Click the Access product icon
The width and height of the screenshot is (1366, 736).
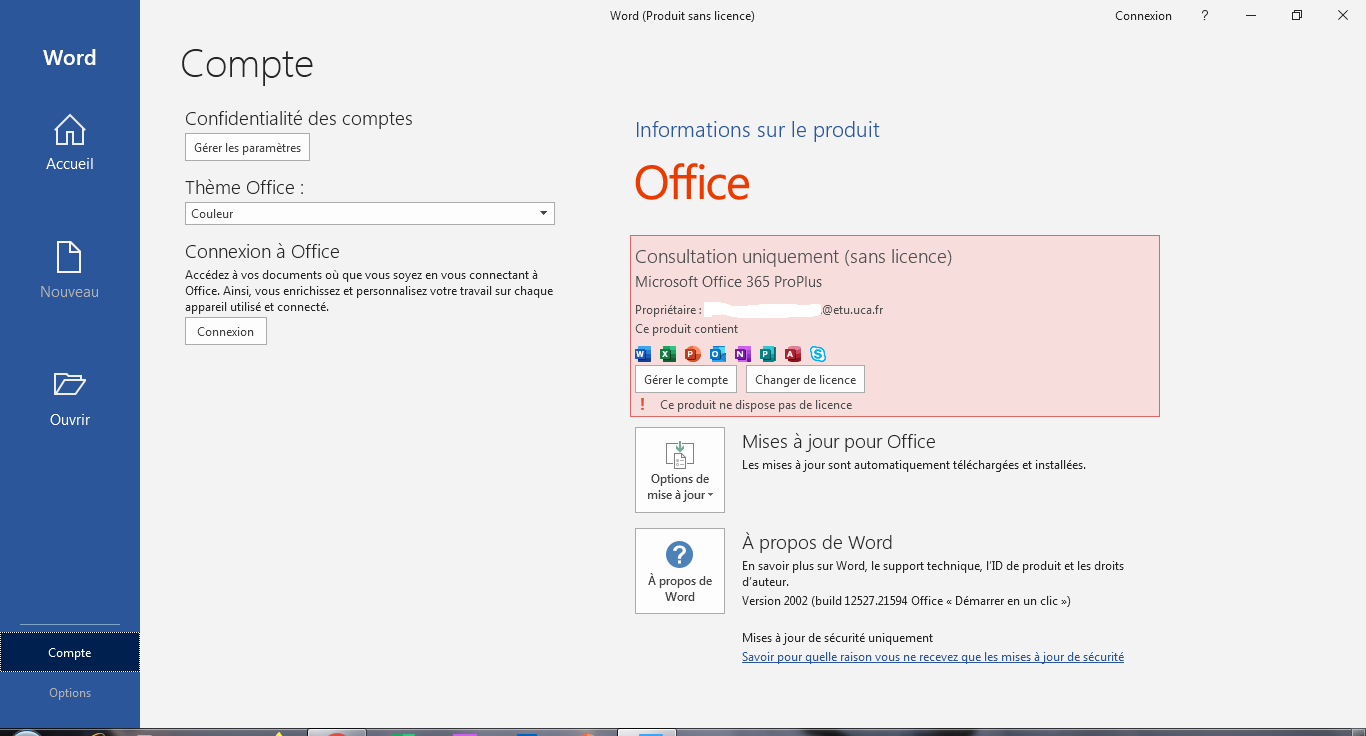(793, 354)
